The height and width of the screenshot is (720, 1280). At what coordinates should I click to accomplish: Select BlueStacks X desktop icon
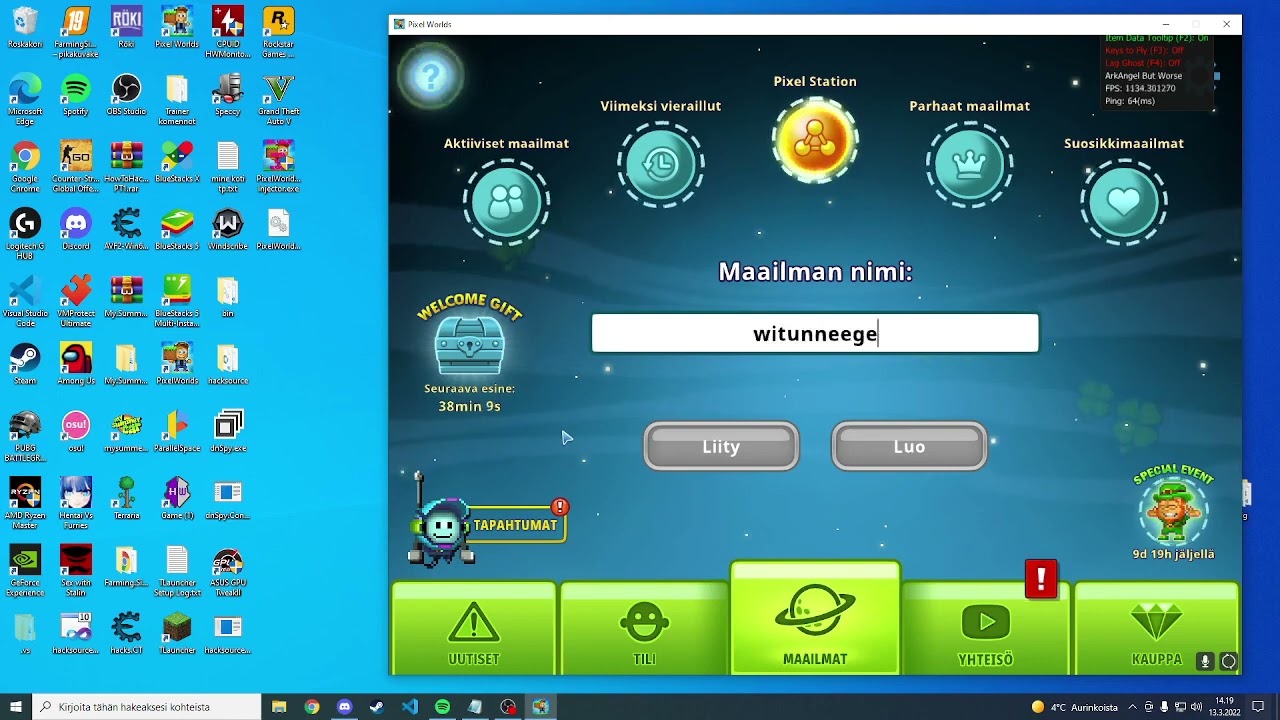coord(177,163)
